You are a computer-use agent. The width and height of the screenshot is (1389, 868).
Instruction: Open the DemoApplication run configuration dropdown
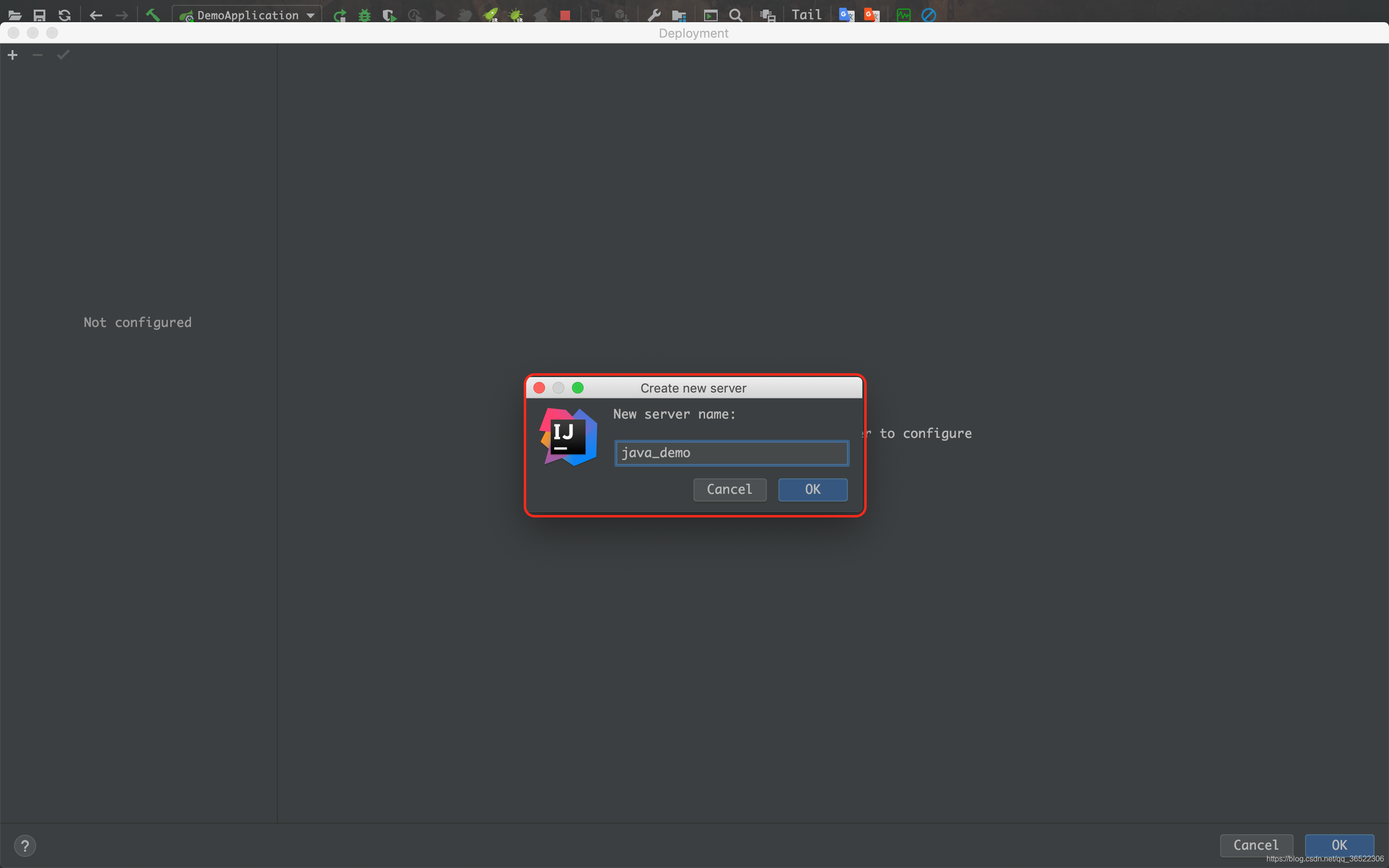click(x=247, y=15)
